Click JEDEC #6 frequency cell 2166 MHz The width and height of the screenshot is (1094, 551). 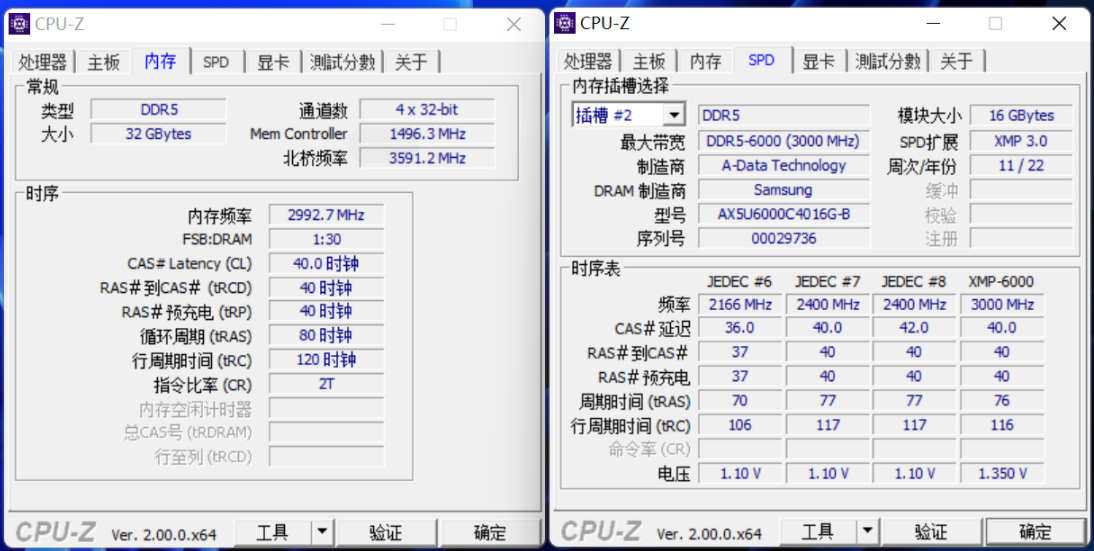click(x=740, y=305)
